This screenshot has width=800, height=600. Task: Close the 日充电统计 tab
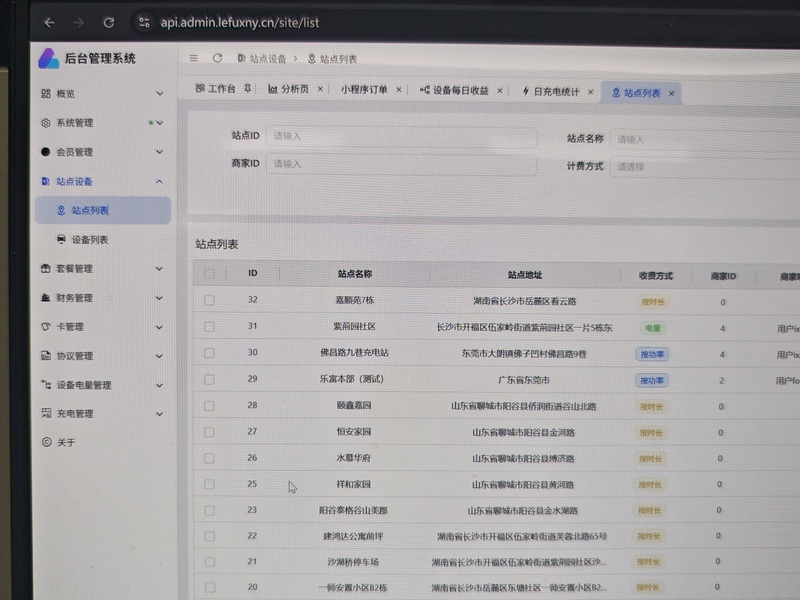pyautogui.click(x=590, y=92)
